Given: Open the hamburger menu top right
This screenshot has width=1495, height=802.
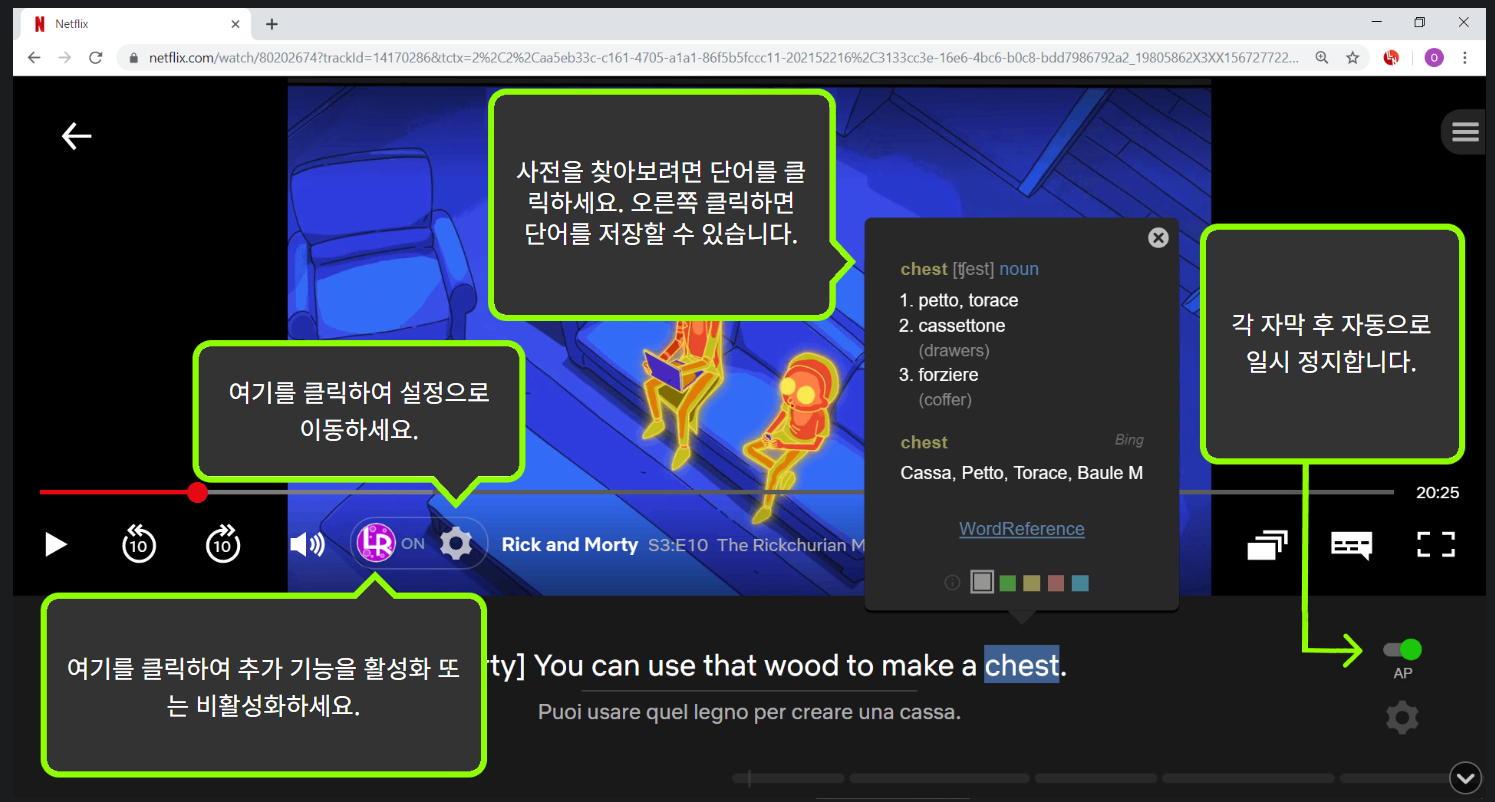Looking at the screenshot, I should [x=1464, y=131].
